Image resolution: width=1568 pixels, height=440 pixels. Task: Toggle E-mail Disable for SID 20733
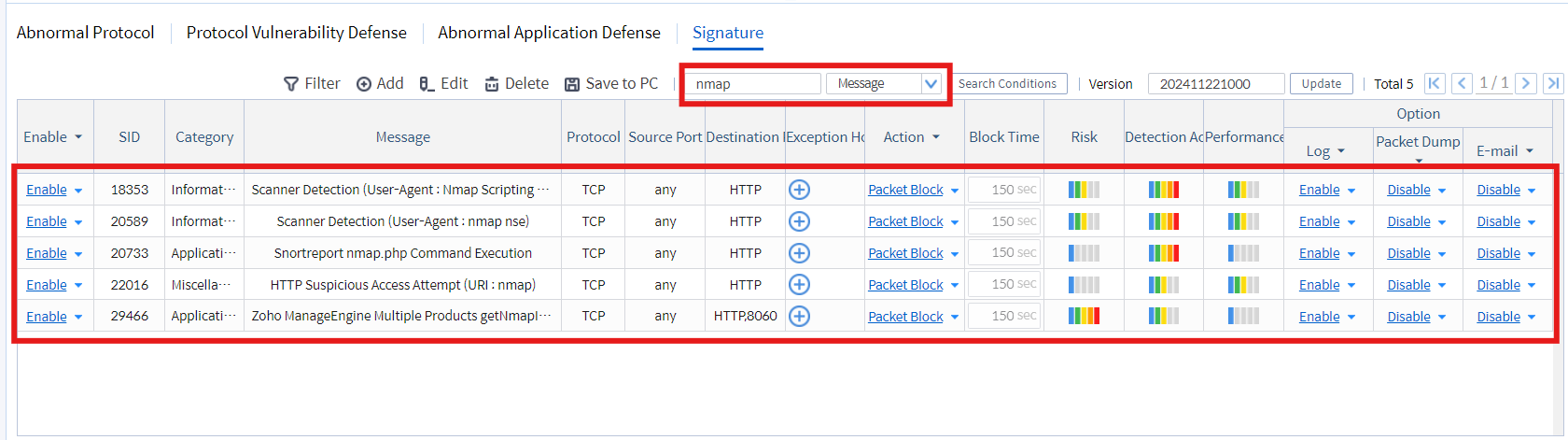1499,253
